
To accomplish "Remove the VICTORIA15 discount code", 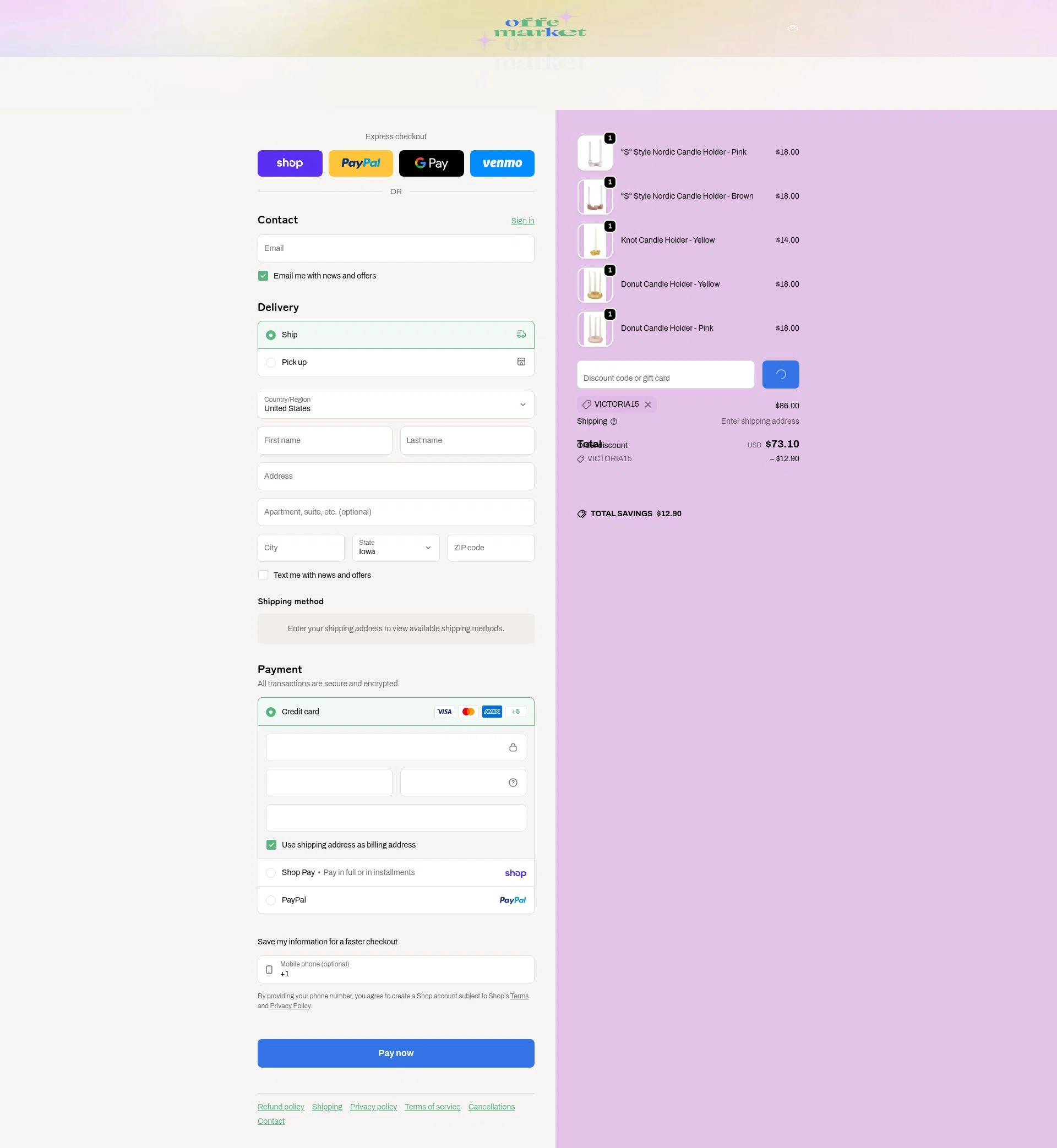I will (x=648, y=404).
